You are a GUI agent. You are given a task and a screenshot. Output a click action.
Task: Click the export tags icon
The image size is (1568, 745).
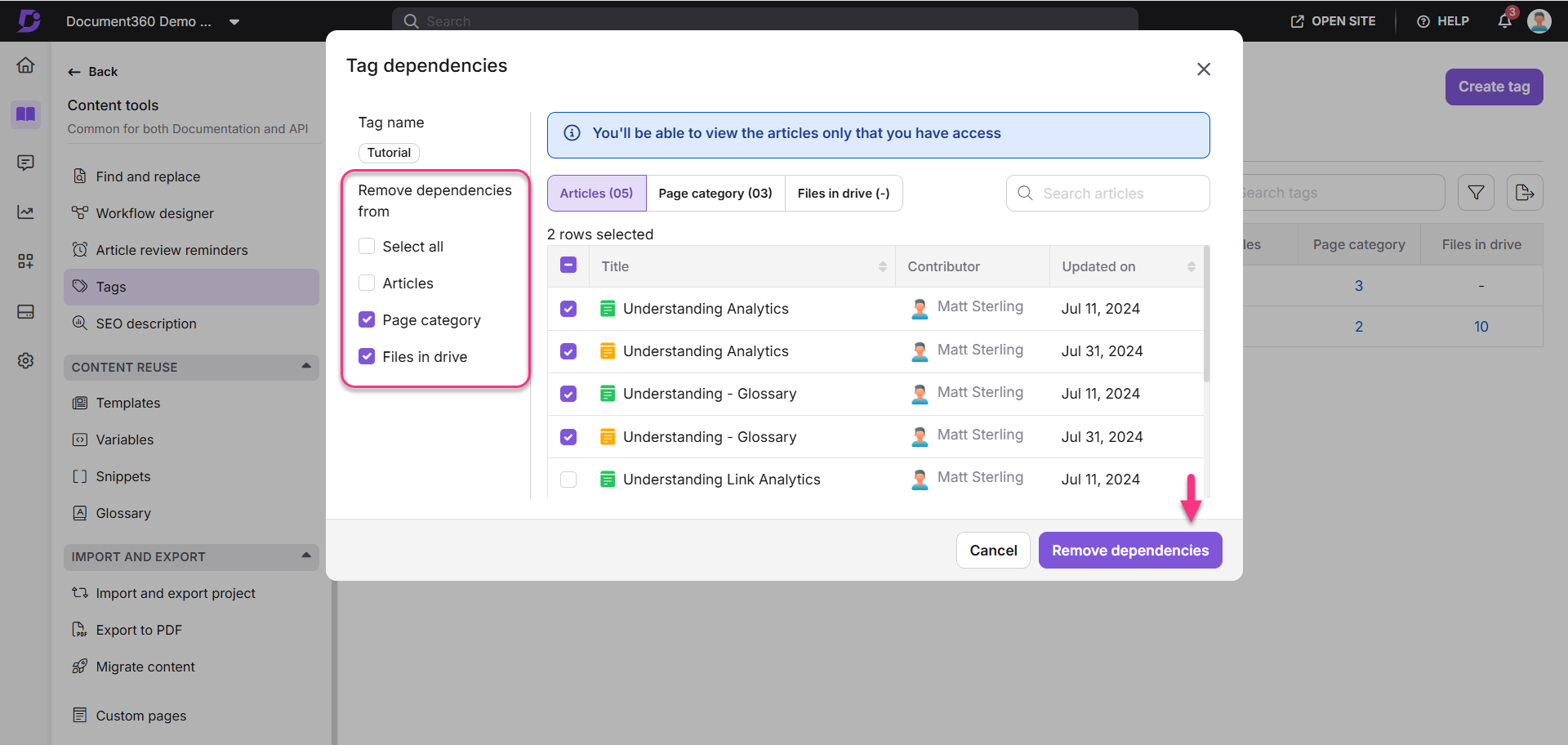click(x=1524, y=193)
